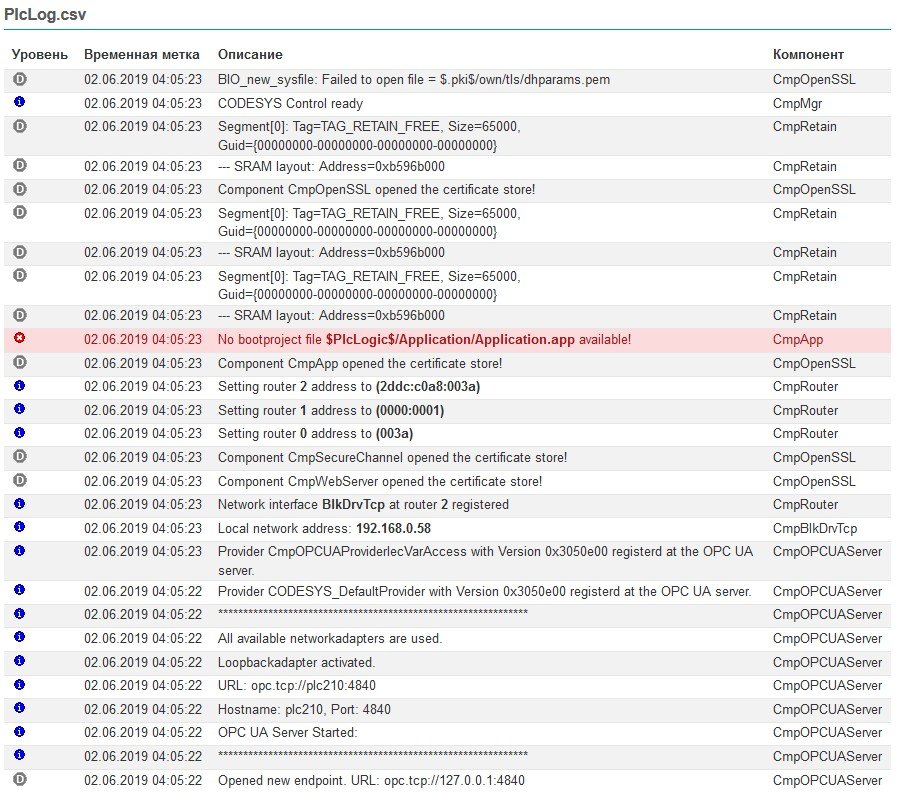Click the info icon beside 'OPC UA Server Started:'

[x=19, y=732]
